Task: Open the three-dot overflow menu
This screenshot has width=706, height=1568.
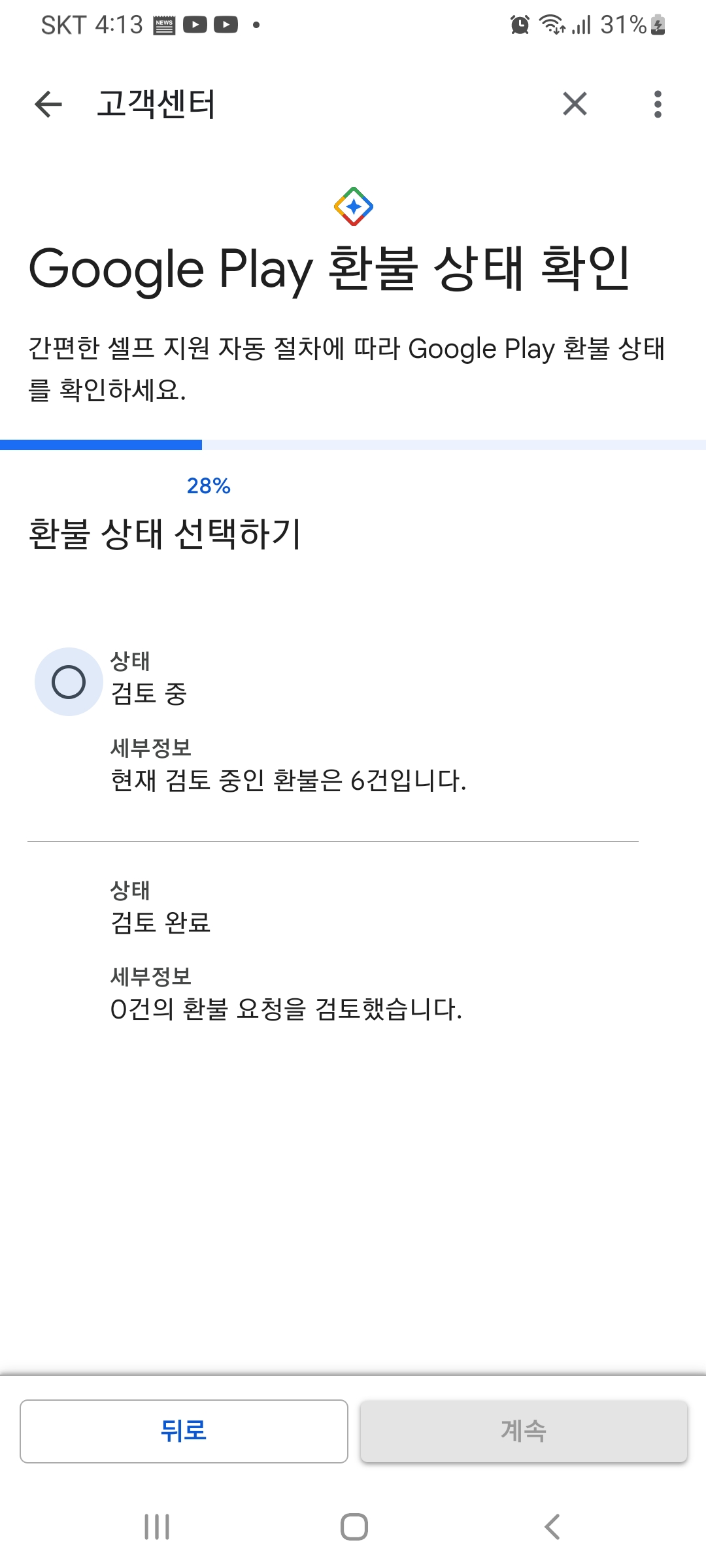Action: point(658,104)
